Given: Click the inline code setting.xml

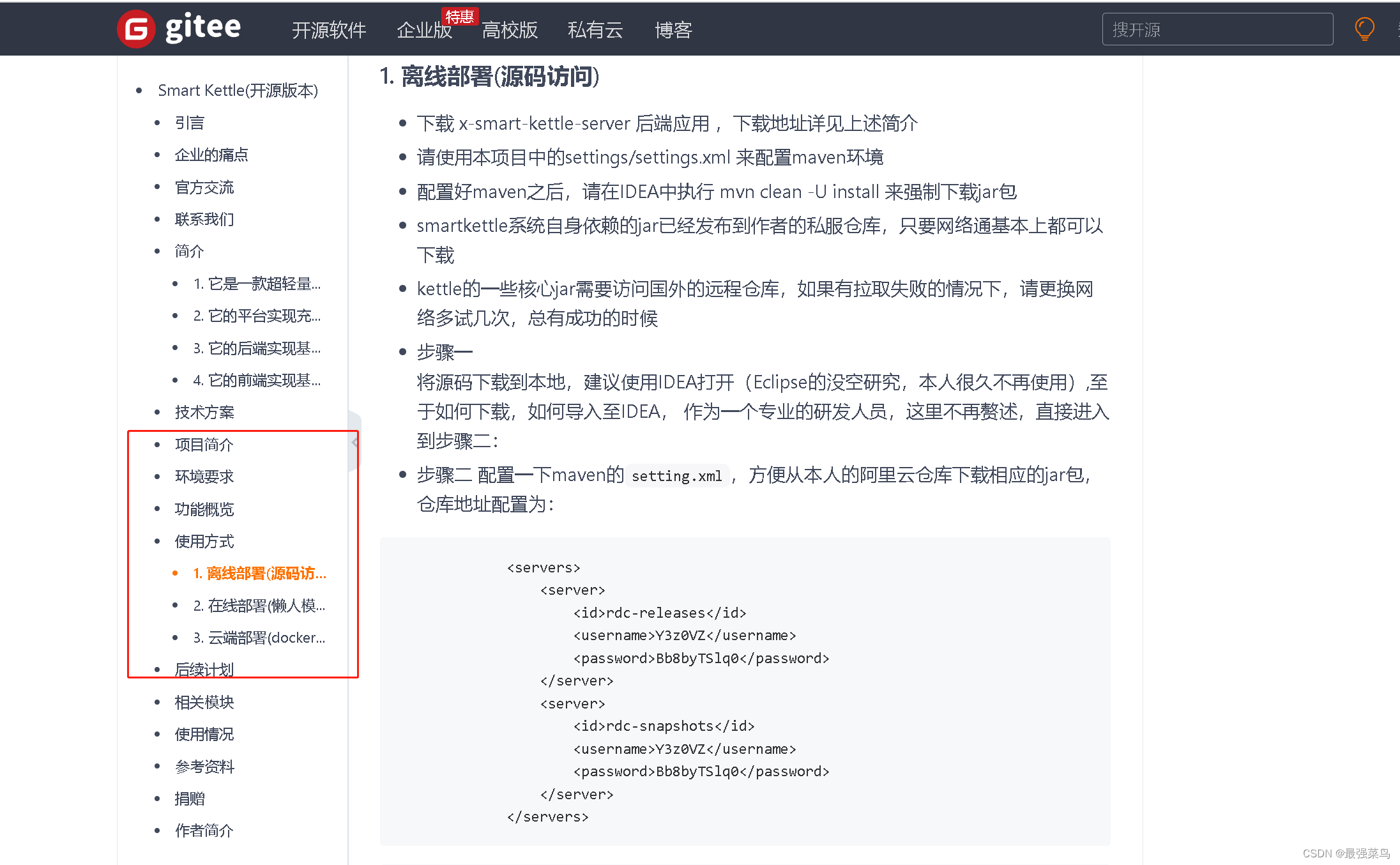Looking at the screenshot, I should click(x=676, y=476).
